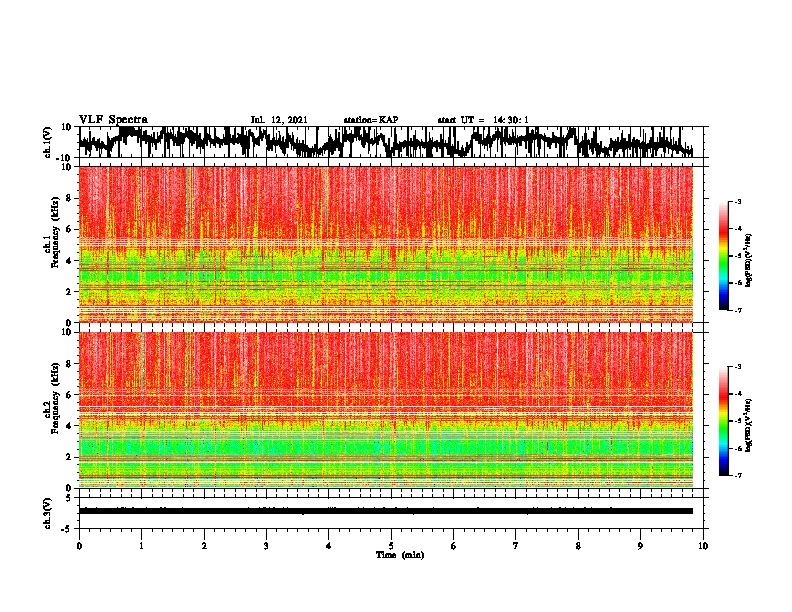Click the "ch.1(V)" waveform axis label
This screenshot has width=792, height=612.
pyautogui.click(x=46, y=142)
